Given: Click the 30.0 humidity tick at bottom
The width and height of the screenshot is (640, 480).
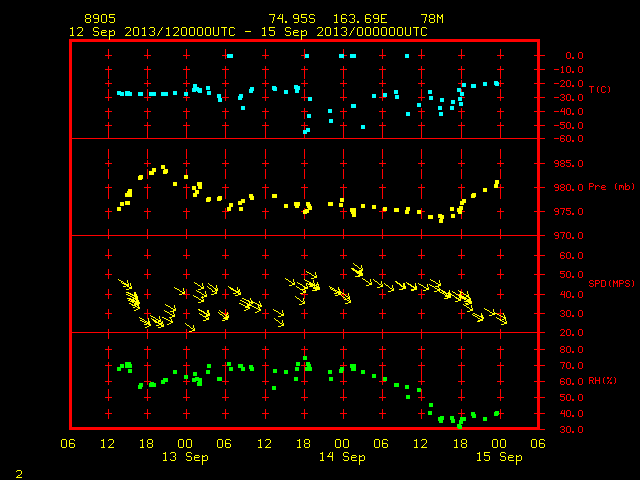Looking at the screenshot, I should coord(571,429).
